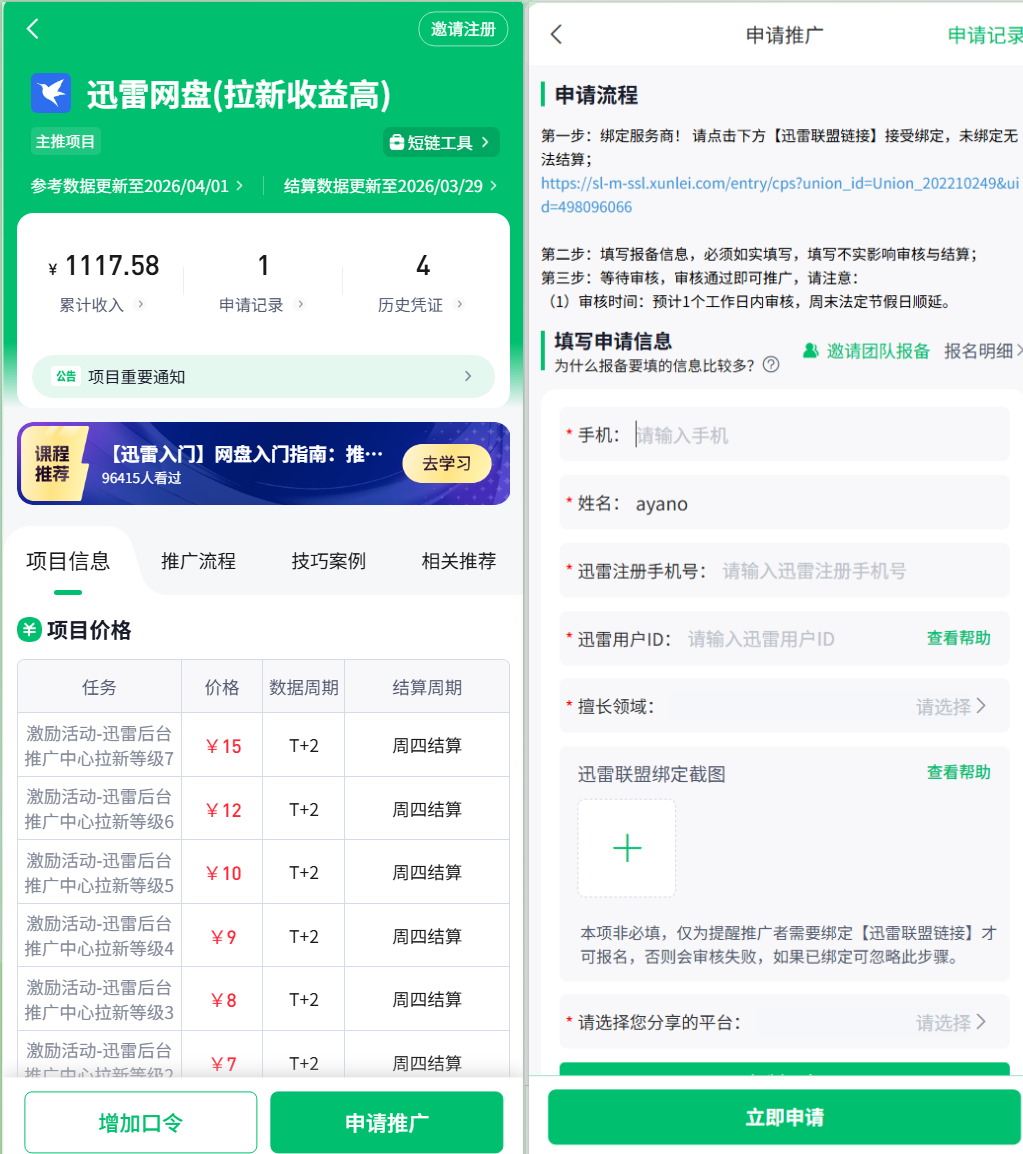Click the ¥9 price for 拉新等级4
Viewport: 1023px width, 1154px height.
tap(223, 936)
